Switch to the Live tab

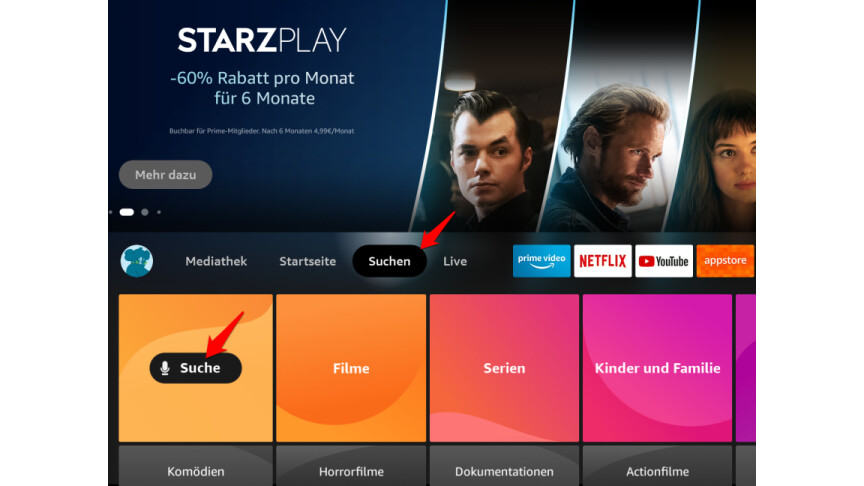coord(455,261)
